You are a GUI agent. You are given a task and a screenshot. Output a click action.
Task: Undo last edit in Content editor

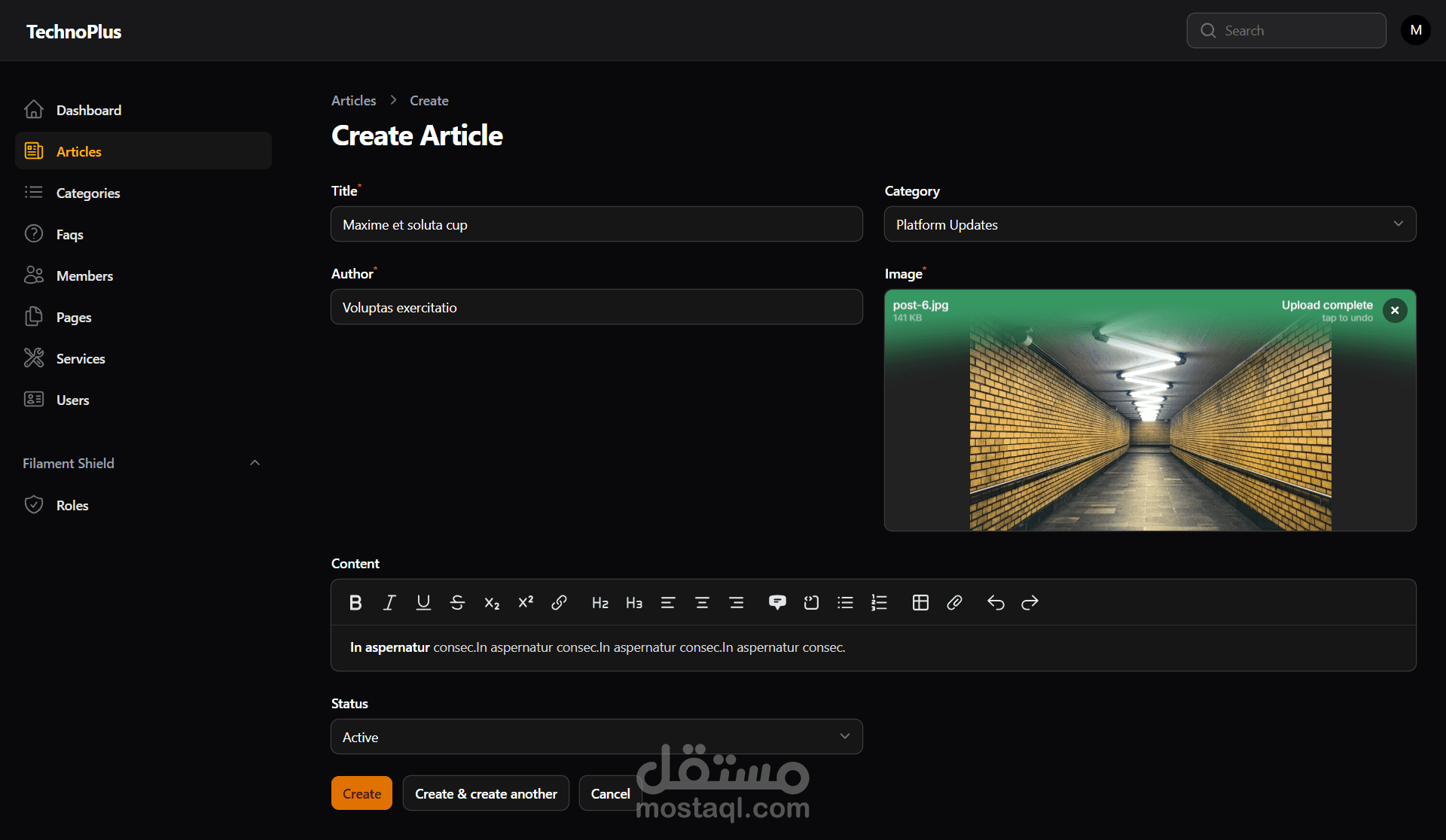996,602
